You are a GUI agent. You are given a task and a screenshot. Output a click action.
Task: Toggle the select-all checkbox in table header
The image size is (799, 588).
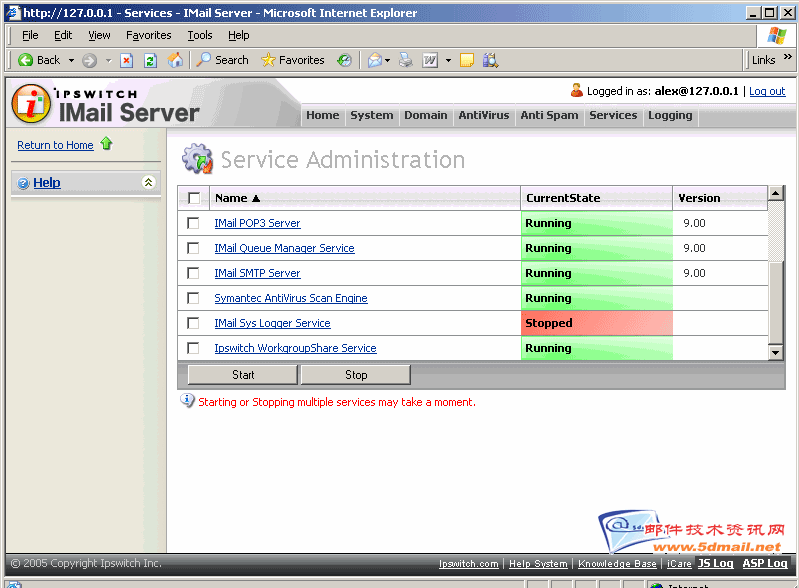[193, 198]
